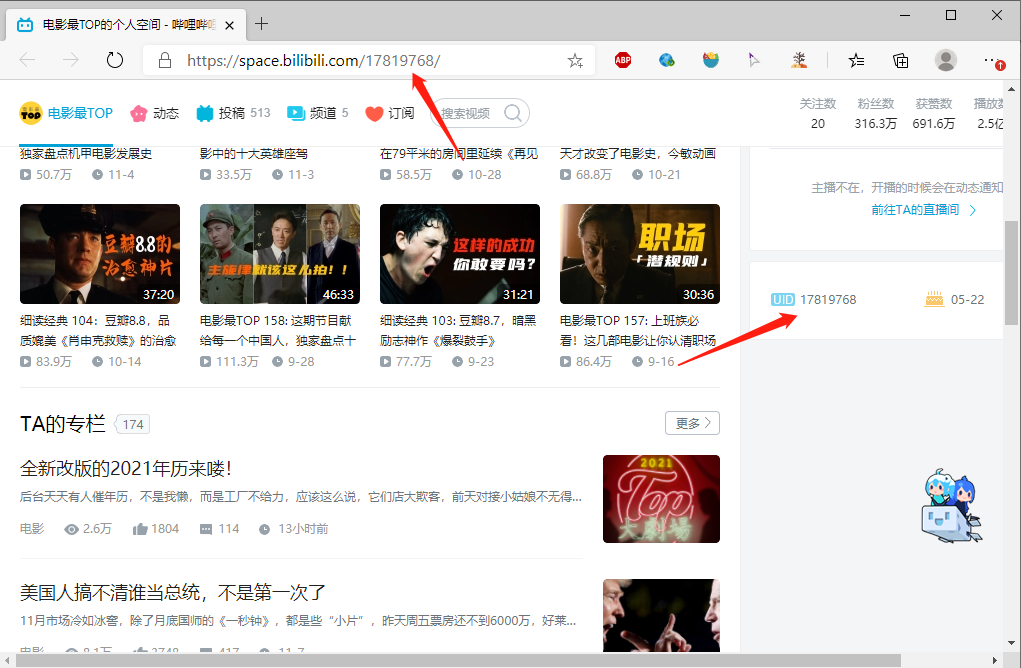The height and width of the screenshot is (668, 1021).
Task: Bookmark this page with star icon
Action: click(575, 61)
